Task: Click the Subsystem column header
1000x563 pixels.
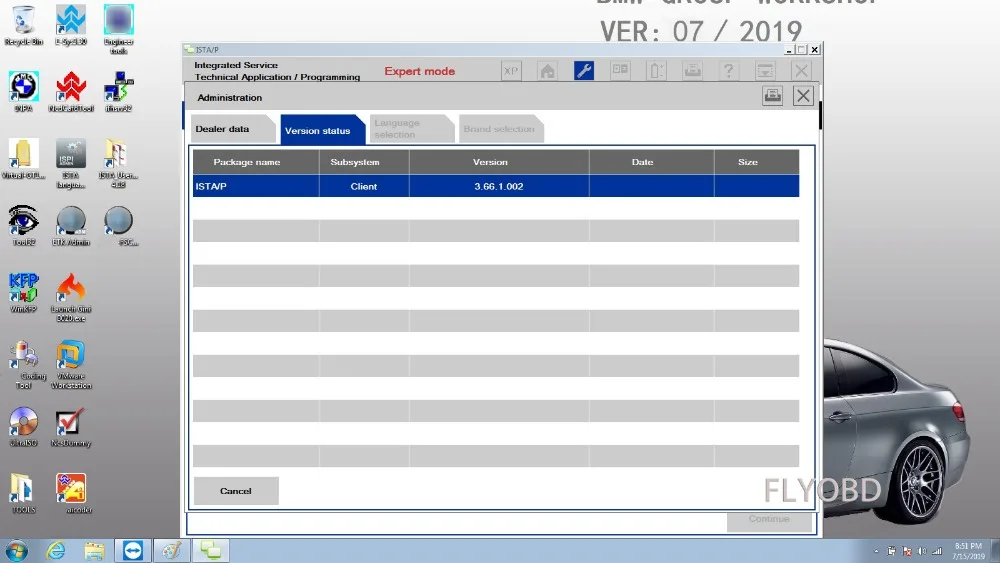Action: tap(364, 162)
